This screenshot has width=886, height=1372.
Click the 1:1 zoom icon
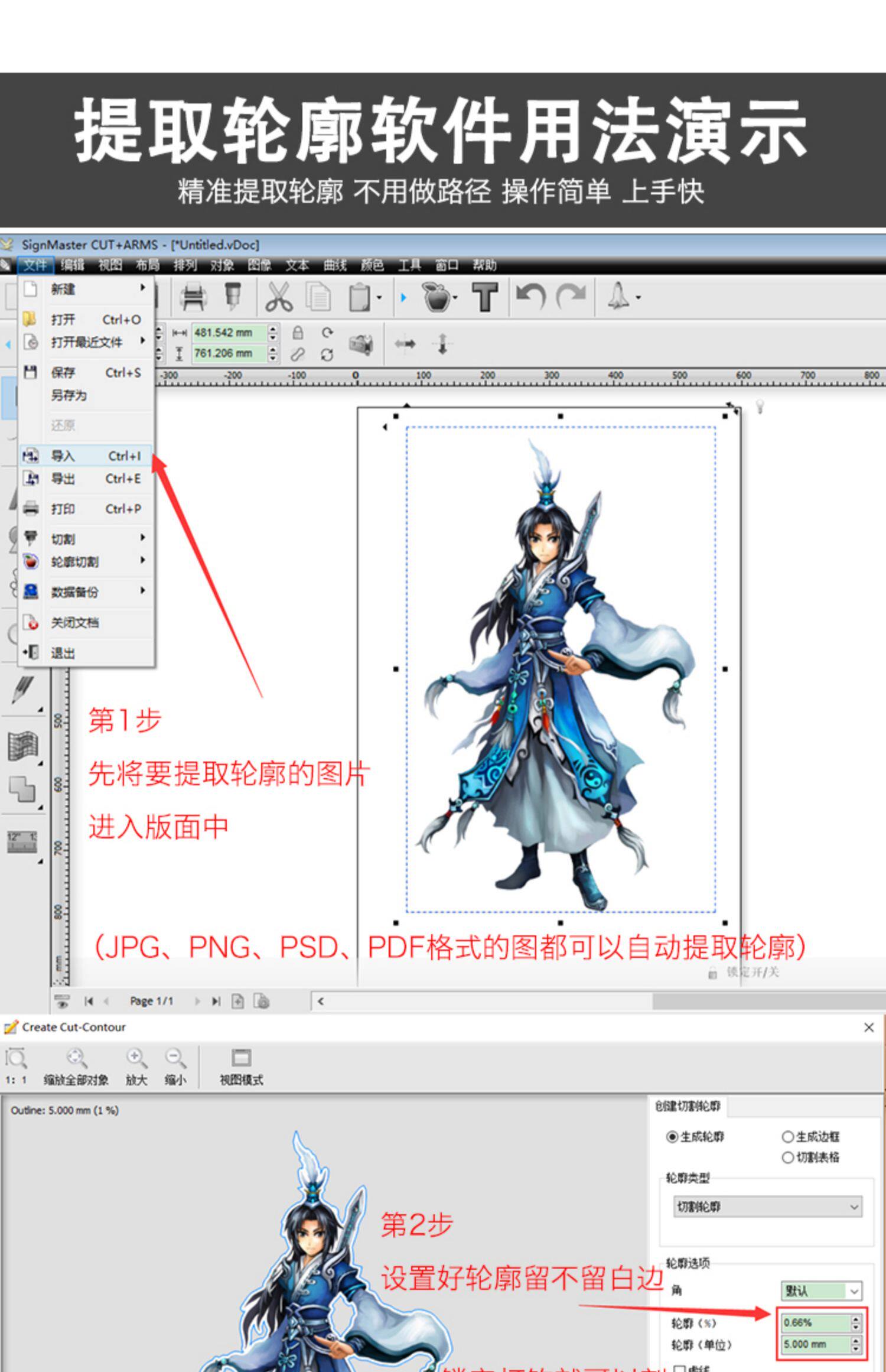click(x=16, y=1066)
